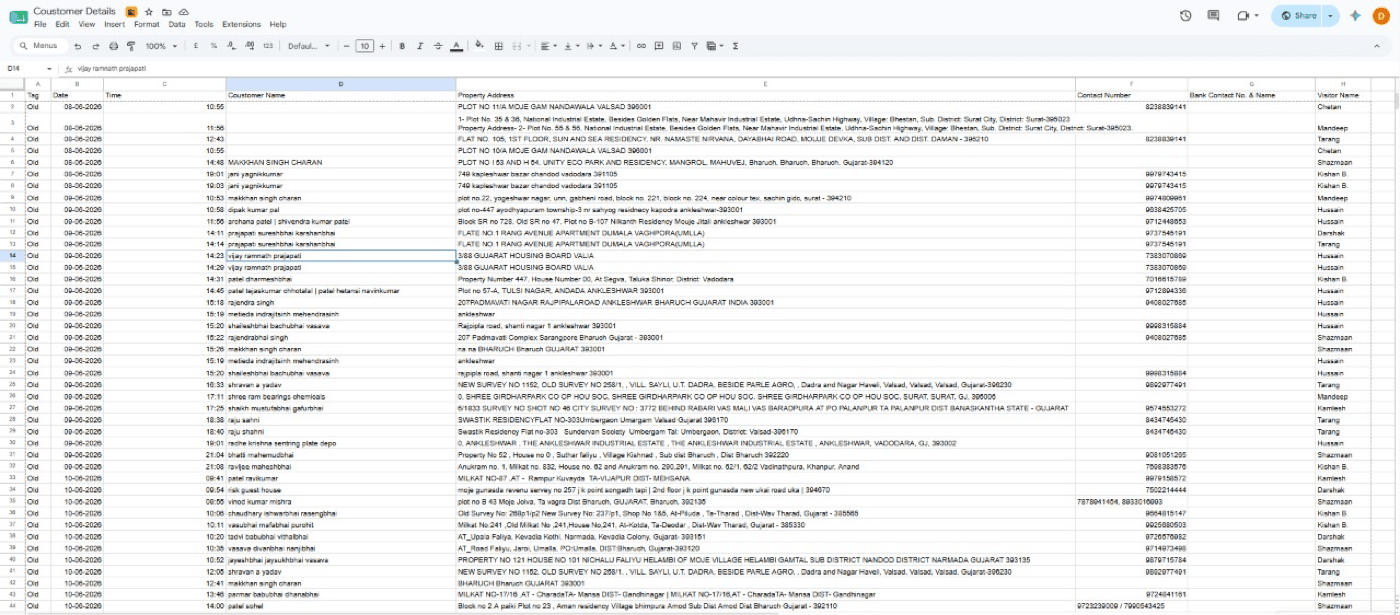1400x615 pixels.
Task: Activate the paint format tool
Action: click(x=131, y=46)
